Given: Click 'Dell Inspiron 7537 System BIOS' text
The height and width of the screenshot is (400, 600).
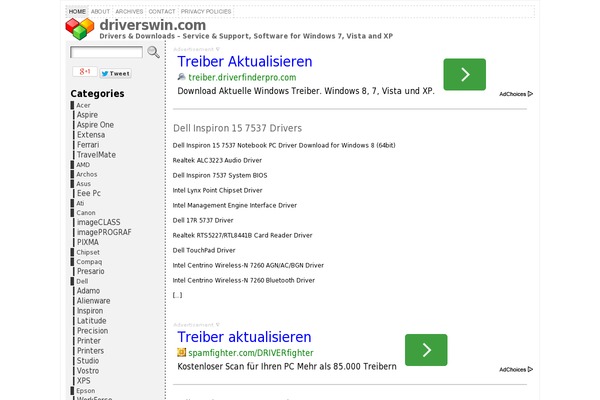Looking at the screenshot, I should (220, 175).
